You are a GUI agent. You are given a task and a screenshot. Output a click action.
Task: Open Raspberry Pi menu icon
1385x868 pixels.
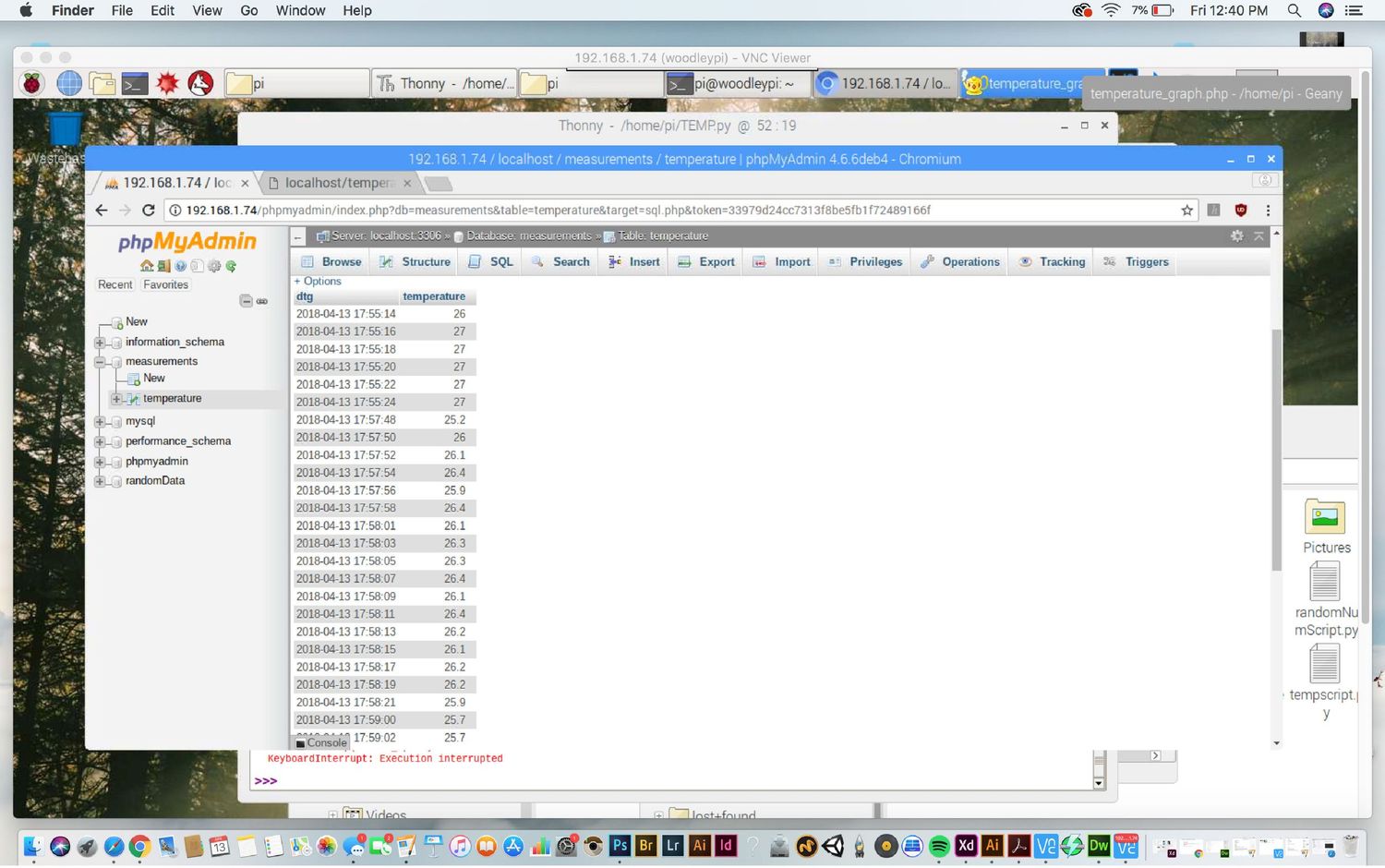point(32,83)
